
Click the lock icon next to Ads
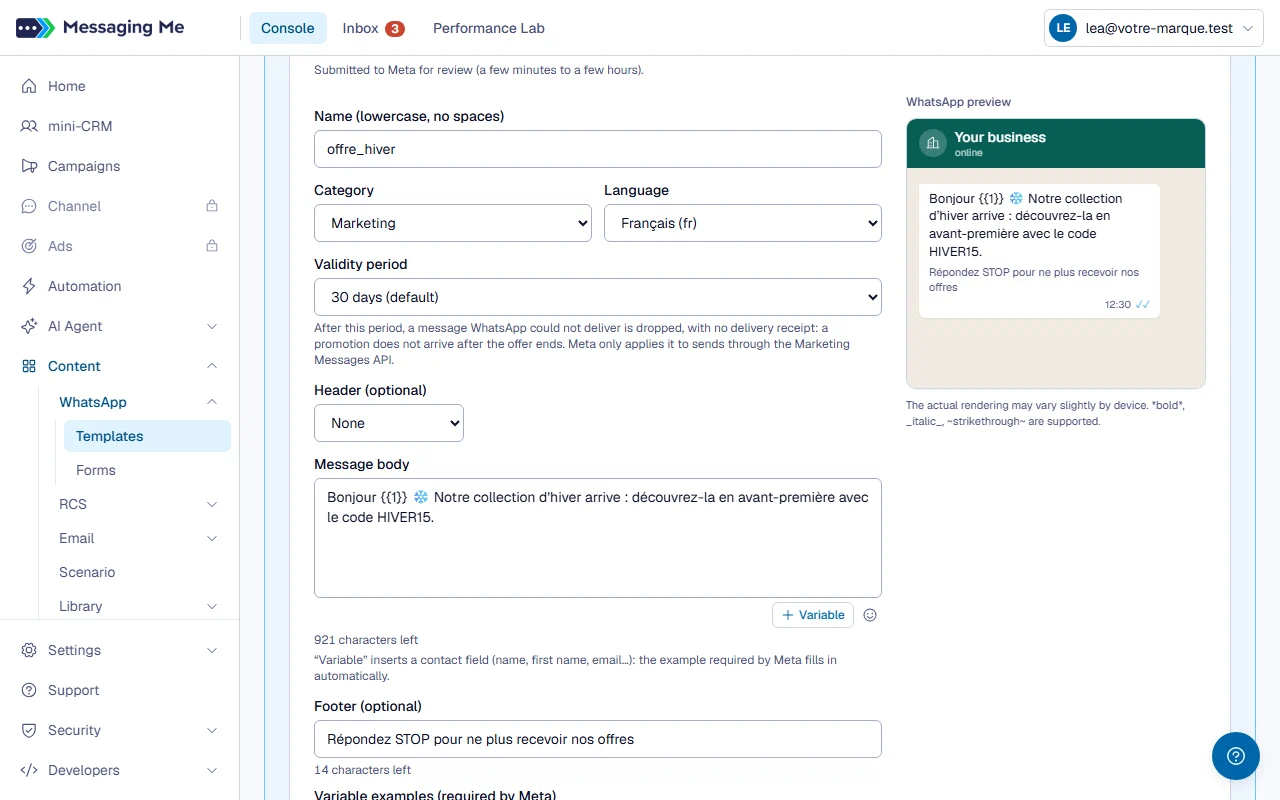[212, 246]
